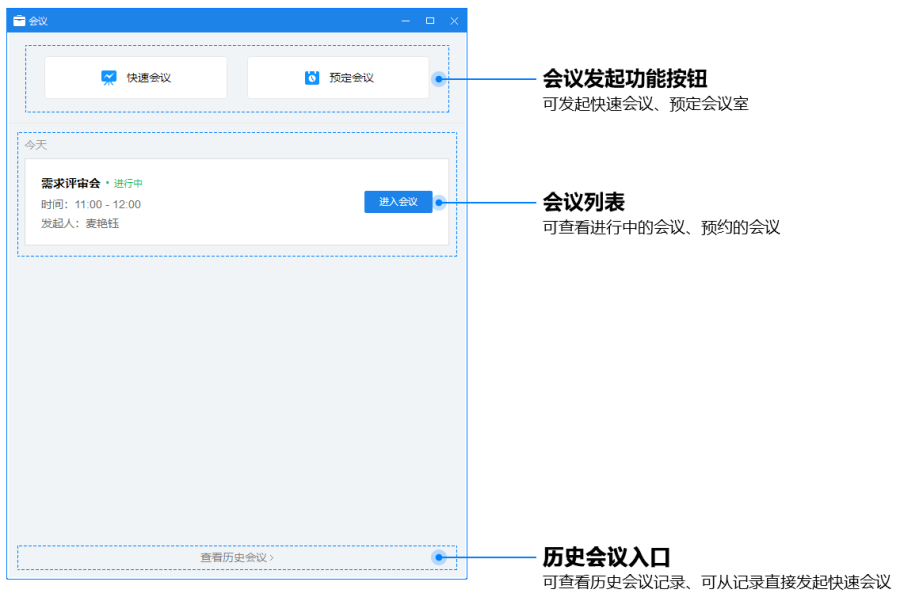
Task: Click the 快速会议 presentation screen icon
Action: pos(108,77)
